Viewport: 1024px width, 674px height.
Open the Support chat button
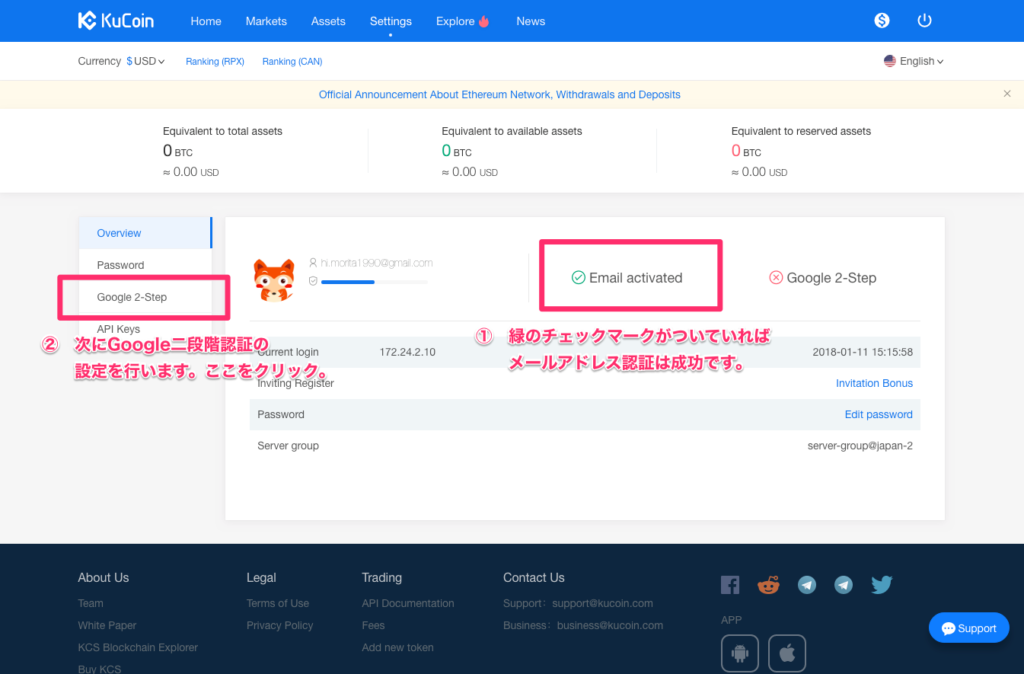click(x=968, y=628)
